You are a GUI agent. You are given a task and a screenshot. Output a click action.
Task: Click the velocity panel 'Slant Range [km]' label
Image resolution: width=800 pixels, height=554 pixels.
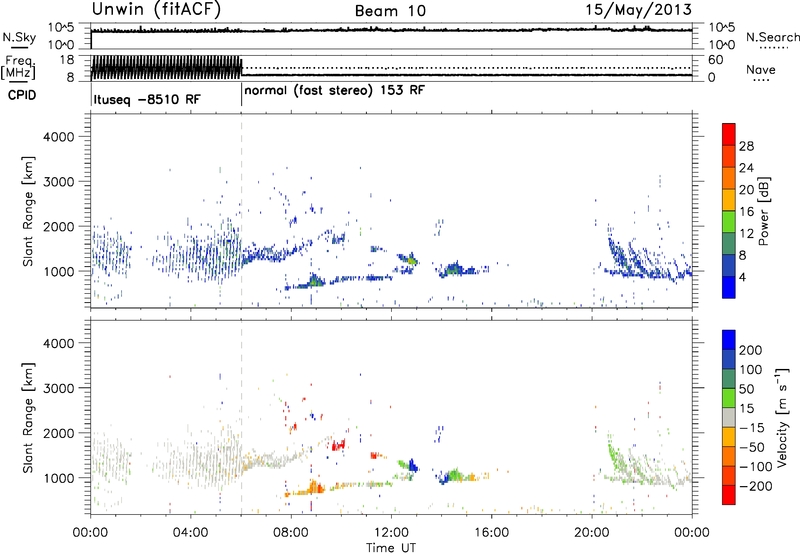point(29,417)
